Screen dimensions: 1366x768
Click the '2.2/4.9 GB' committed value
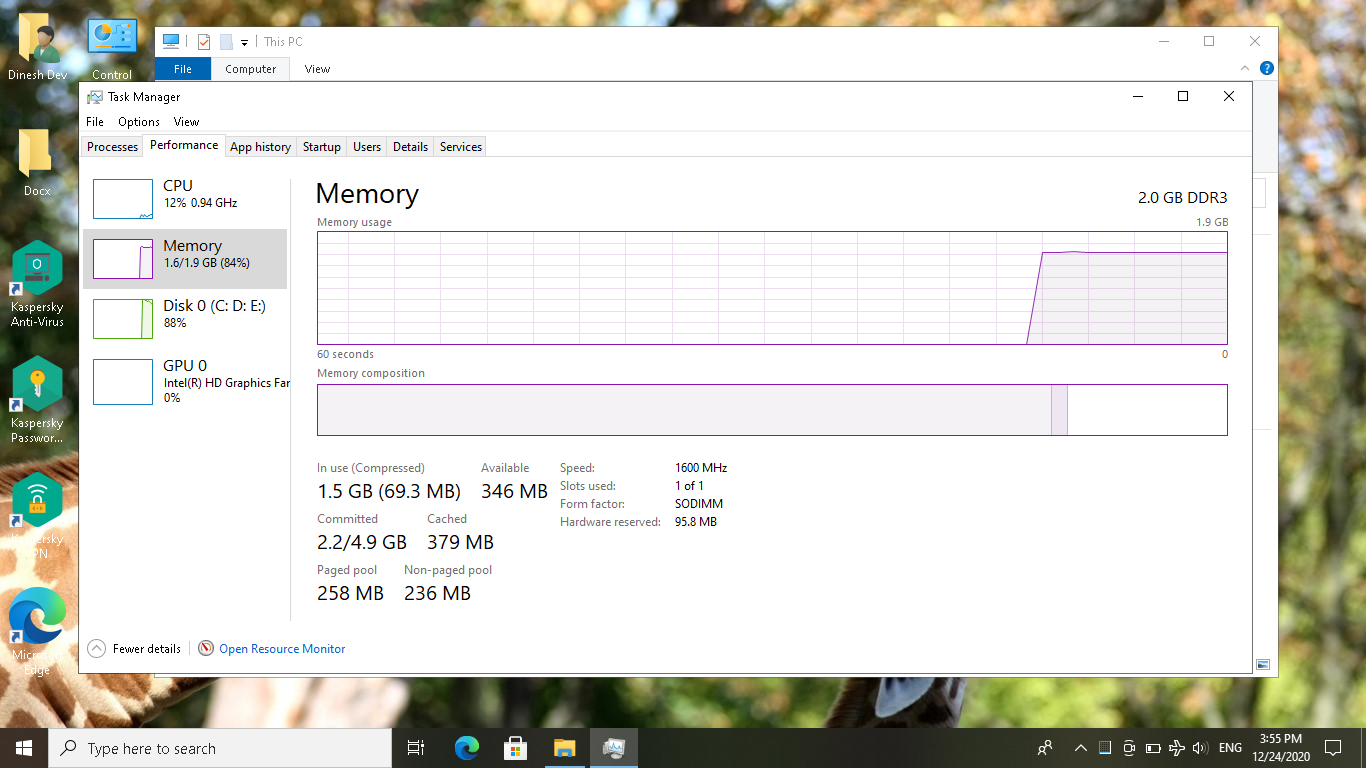click(362, 542)
